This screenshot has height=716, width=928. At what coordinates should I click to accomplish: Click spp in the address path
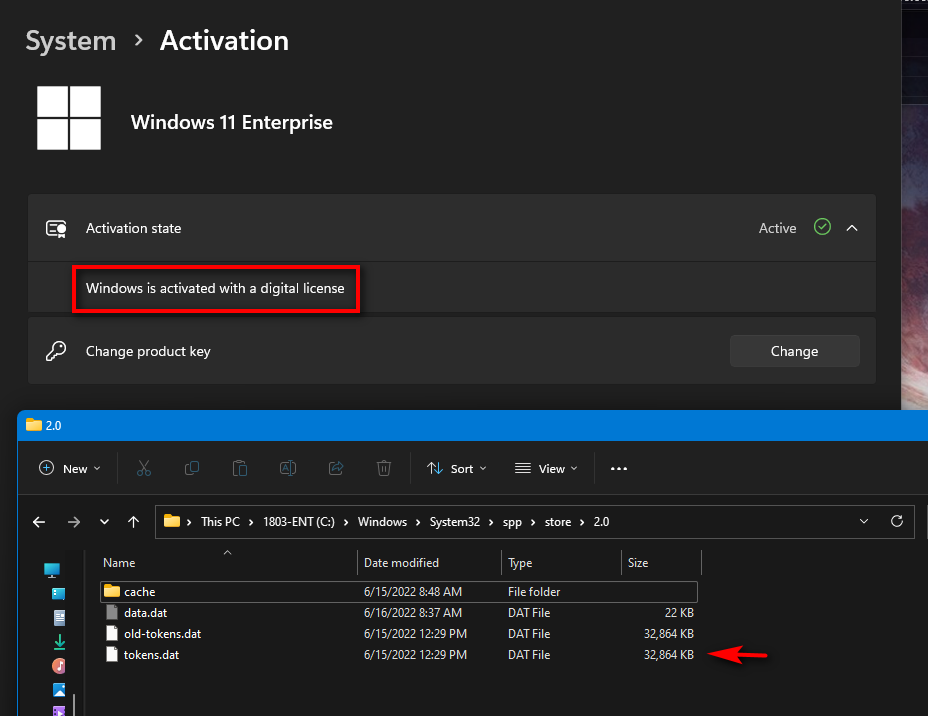[x=512, y=522]
